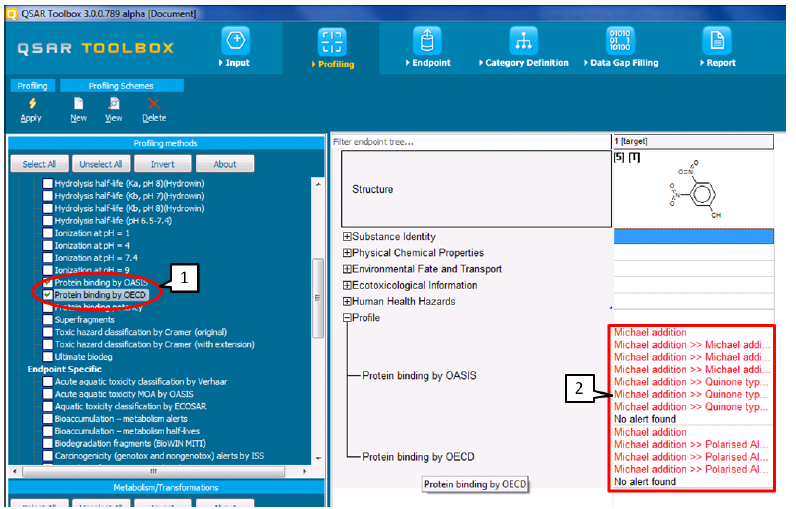The image size is (796, 509).
Task: Click scroll up arrow of profiling list
Action: [x=318, y=184]
